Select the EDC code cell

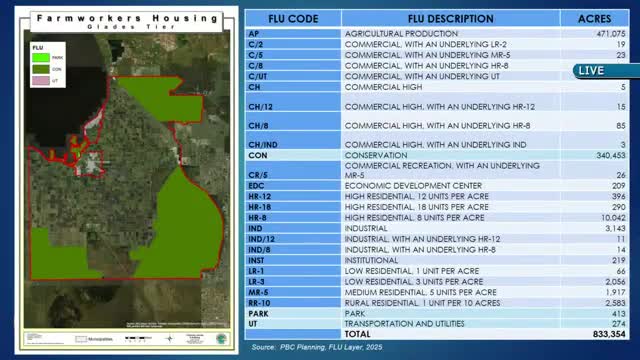(293, 185)
